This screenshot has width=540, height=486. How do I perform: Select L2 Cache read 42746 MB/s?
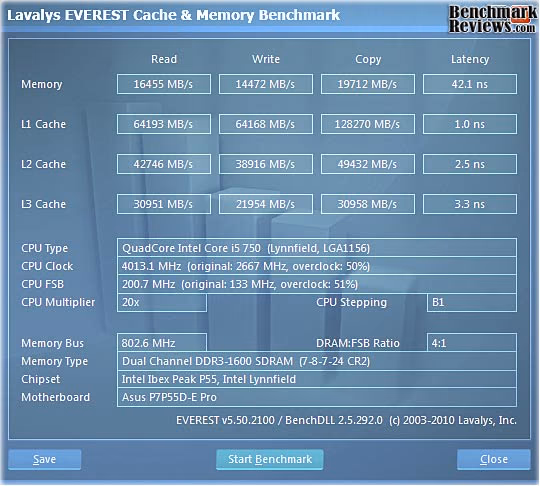[164, 164]
